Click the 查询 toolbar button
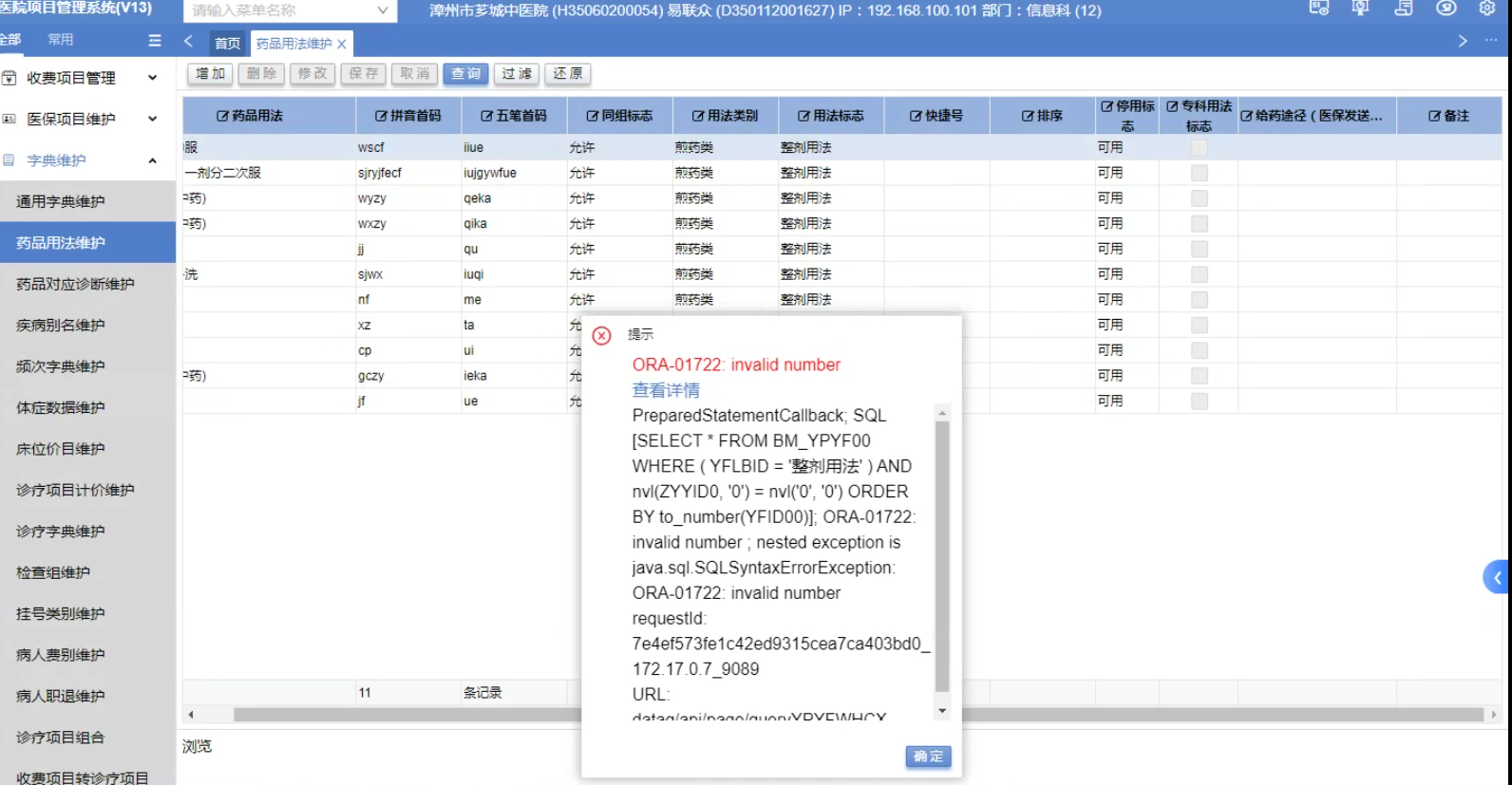The width and height of the screenshot is (1512, 785). tap(465, 74)
